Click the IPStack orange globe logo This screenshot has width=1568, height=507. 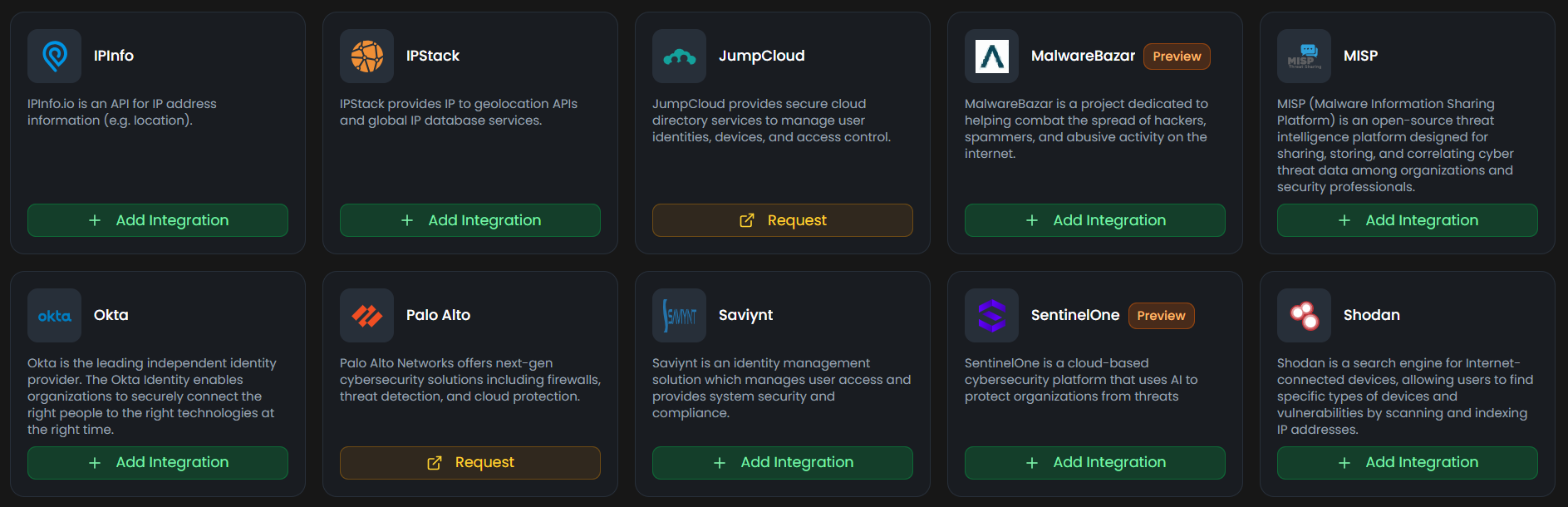coord(366,56)
